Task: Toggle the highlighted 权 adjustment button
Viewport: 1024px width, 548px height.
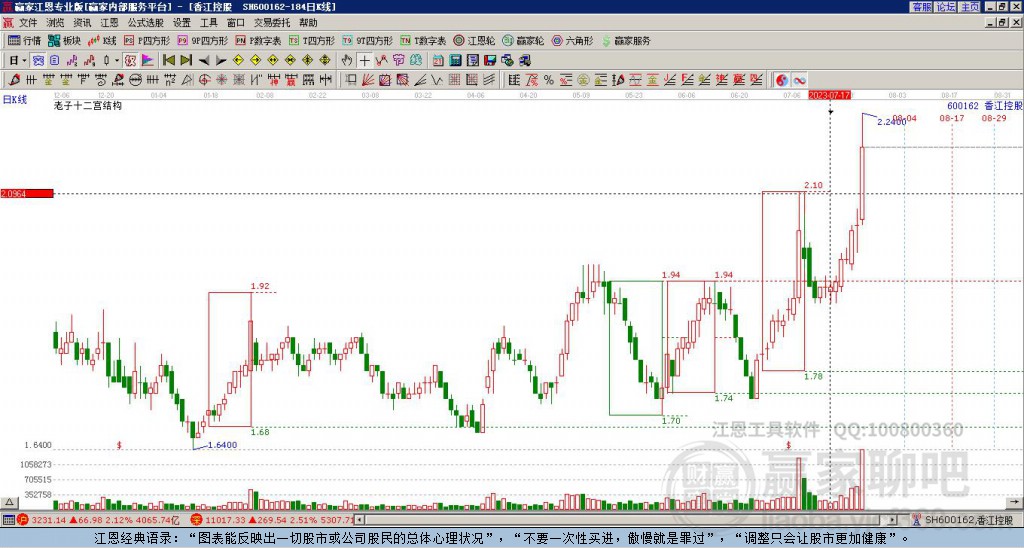Action: pyautogui.click(x=130, y=61)
